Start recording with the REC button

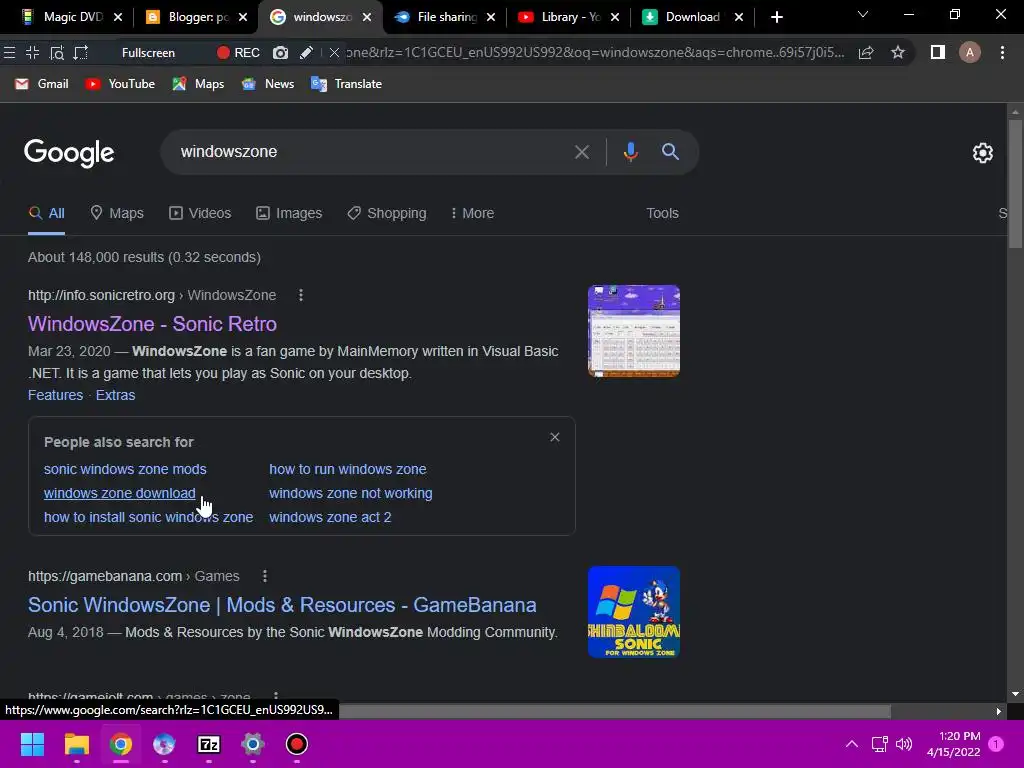(x=238, y=53)
